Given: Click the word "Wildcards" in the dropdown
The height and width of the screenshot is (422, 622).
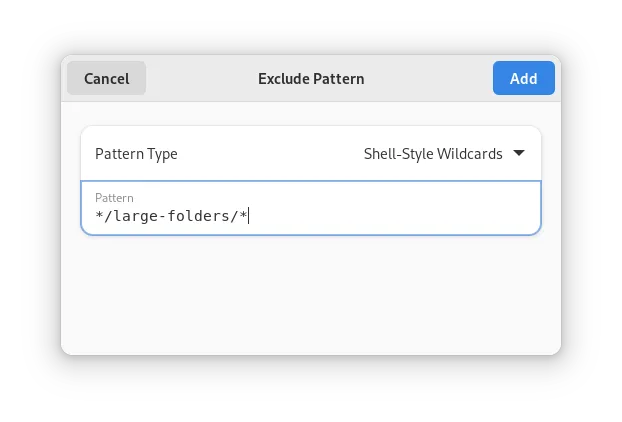Looking at the screenshot, I should click(x=470, y=154).
